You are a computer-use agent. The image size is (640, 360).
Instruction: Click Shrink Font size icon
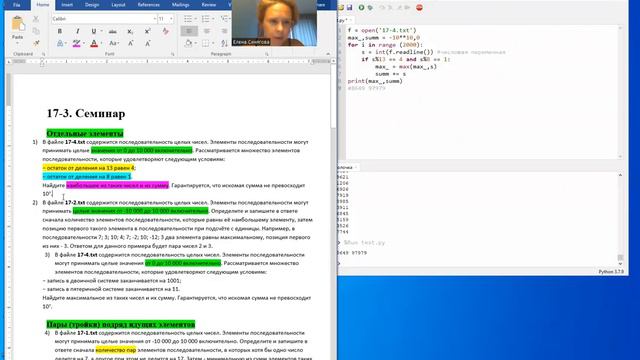click(x=148, y=43)
